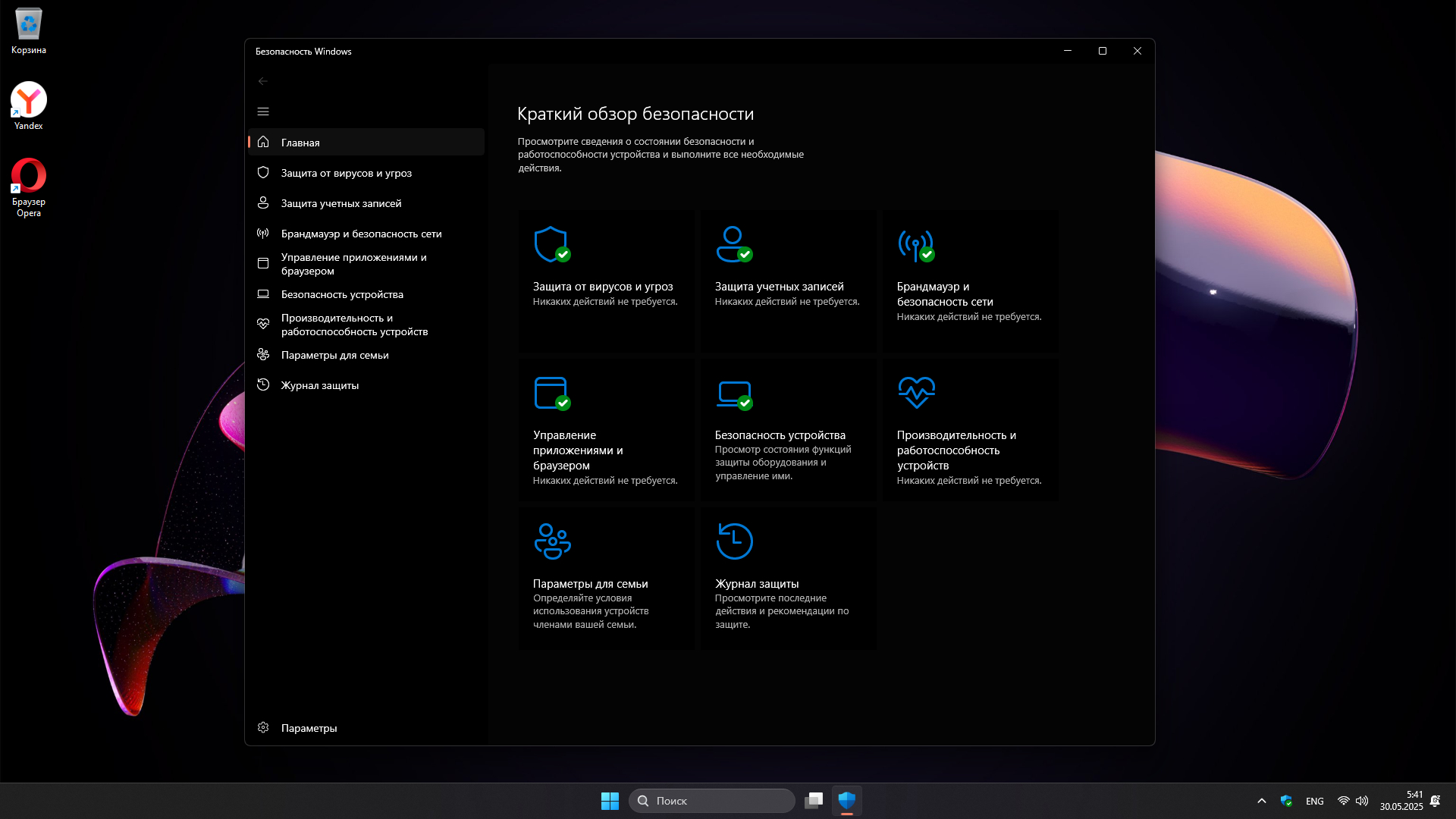
Task: Click the taskbar Поиск search field
Action: 713,801
